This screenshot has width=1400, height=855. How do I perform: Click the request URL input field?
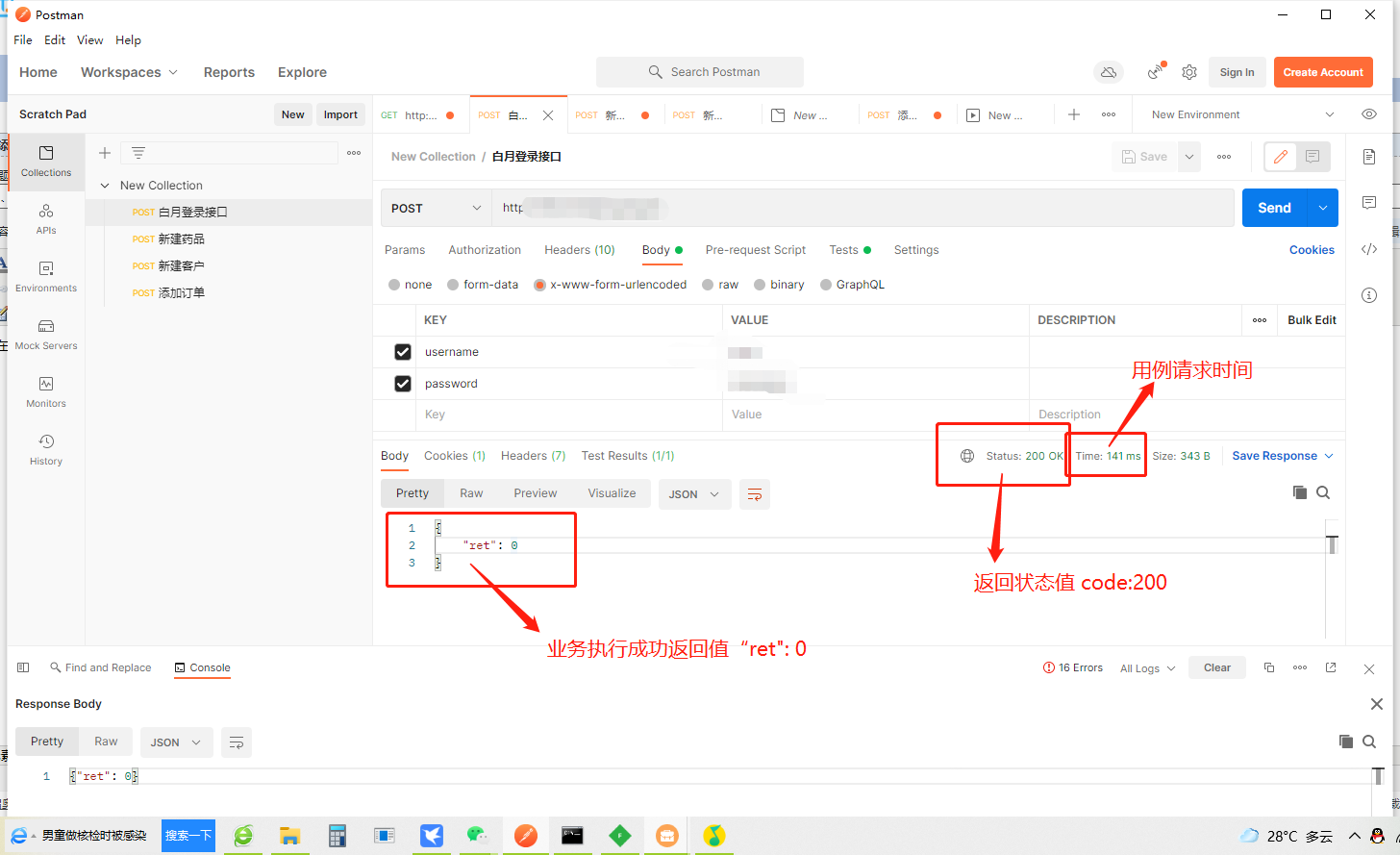[x=863, y=208]
